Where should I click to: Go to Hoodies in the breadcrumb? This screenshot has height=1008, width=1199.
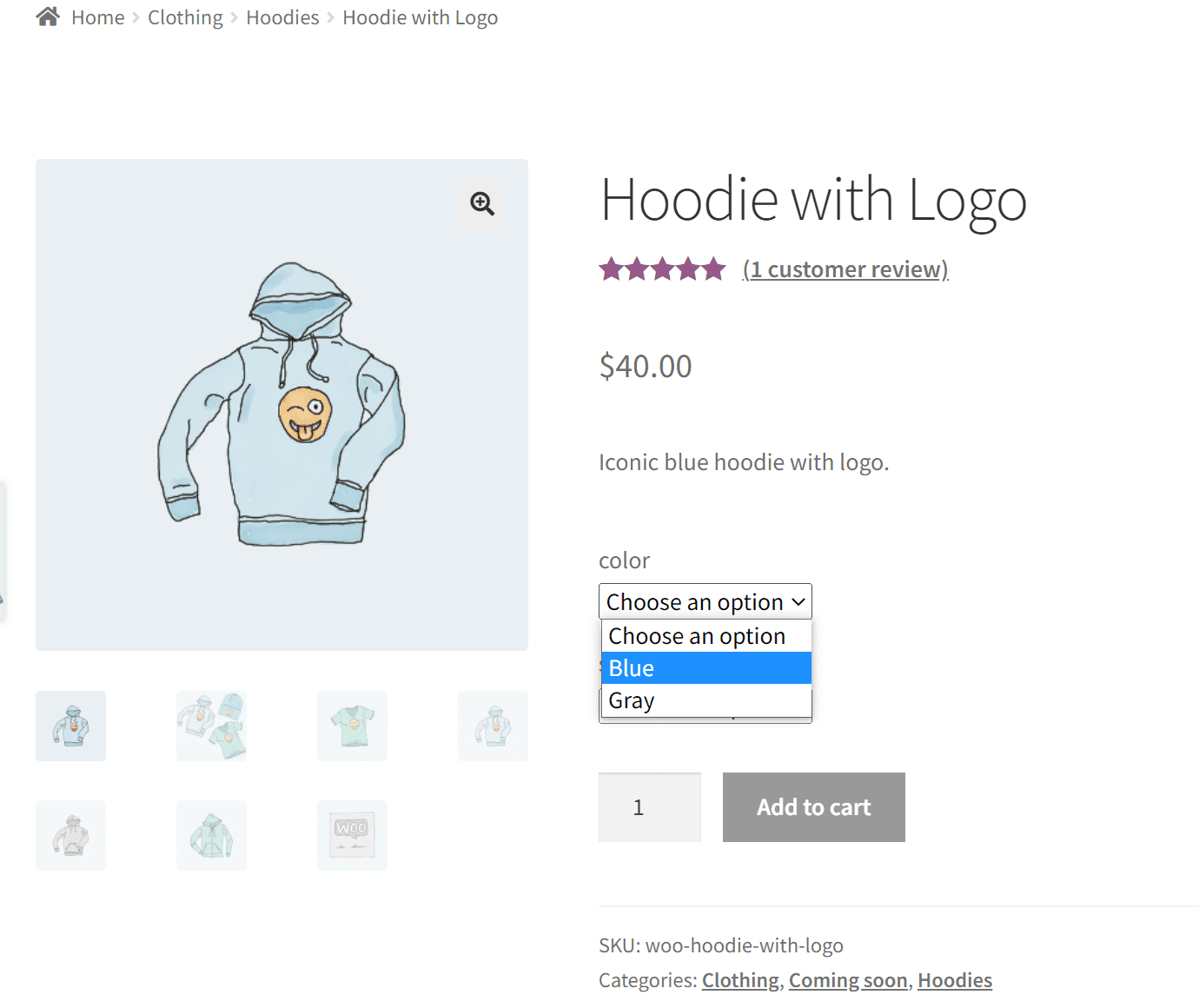(x=282, y=17)
